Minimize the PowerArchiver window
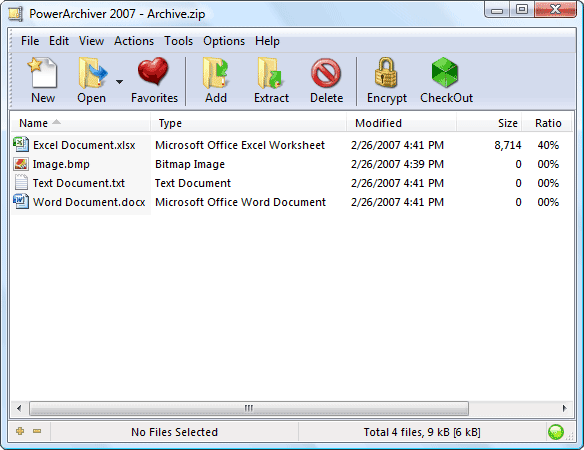The image size is (584, 450). (x=497, y=10)
